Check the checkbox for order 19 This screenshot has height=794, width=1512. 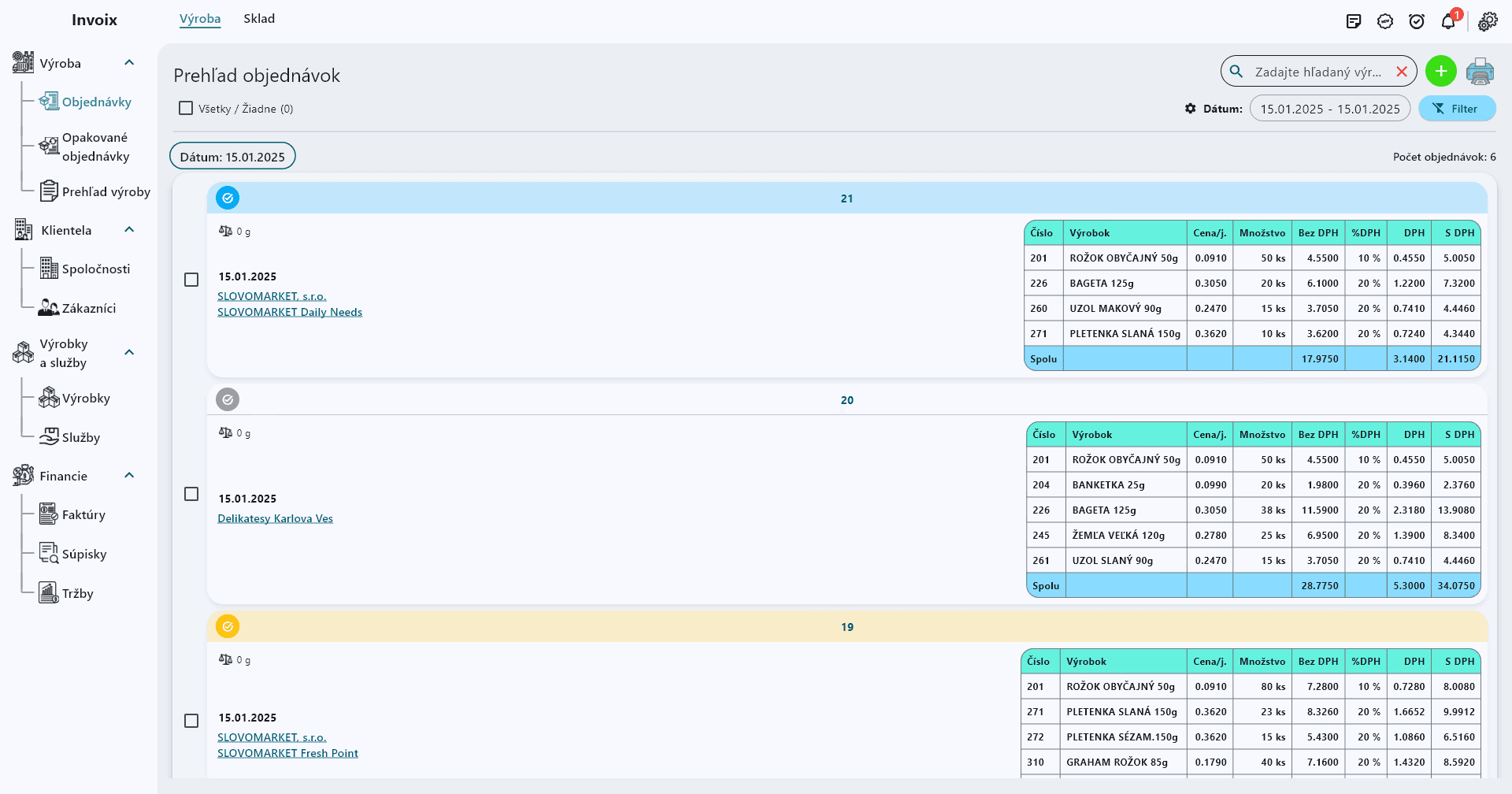click(x=191, y=721)
